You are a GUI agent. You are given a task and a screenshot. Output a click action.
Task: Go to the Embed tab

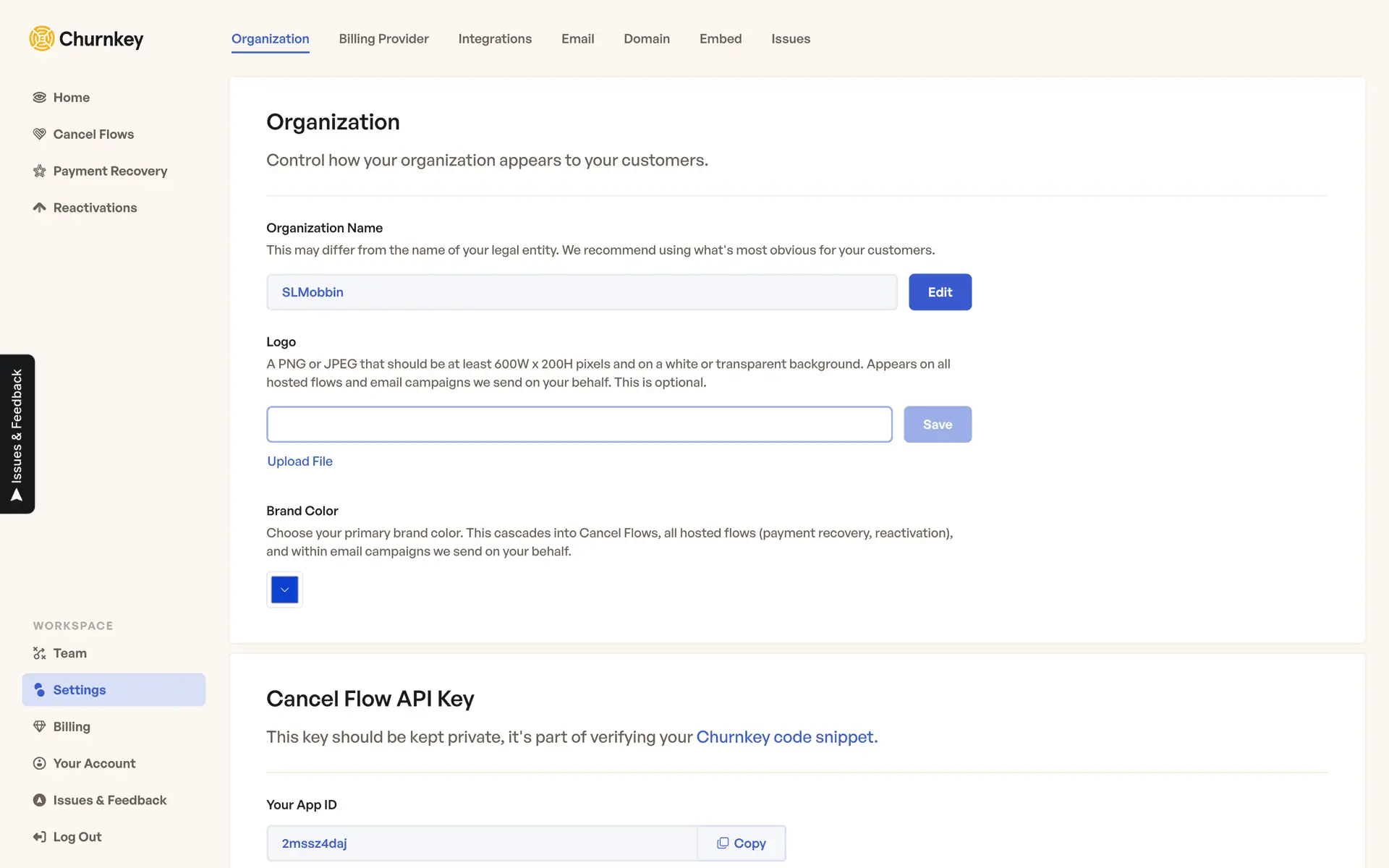tap(720, 39)
